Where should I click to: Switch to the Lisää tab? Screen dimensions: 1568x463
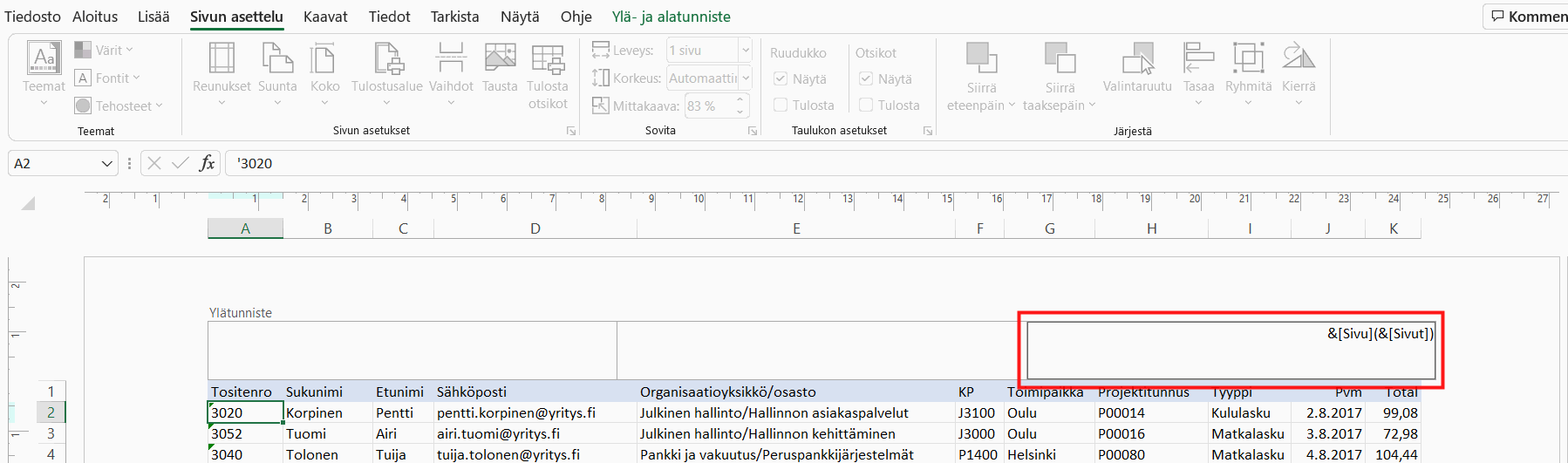click(153, 17)
